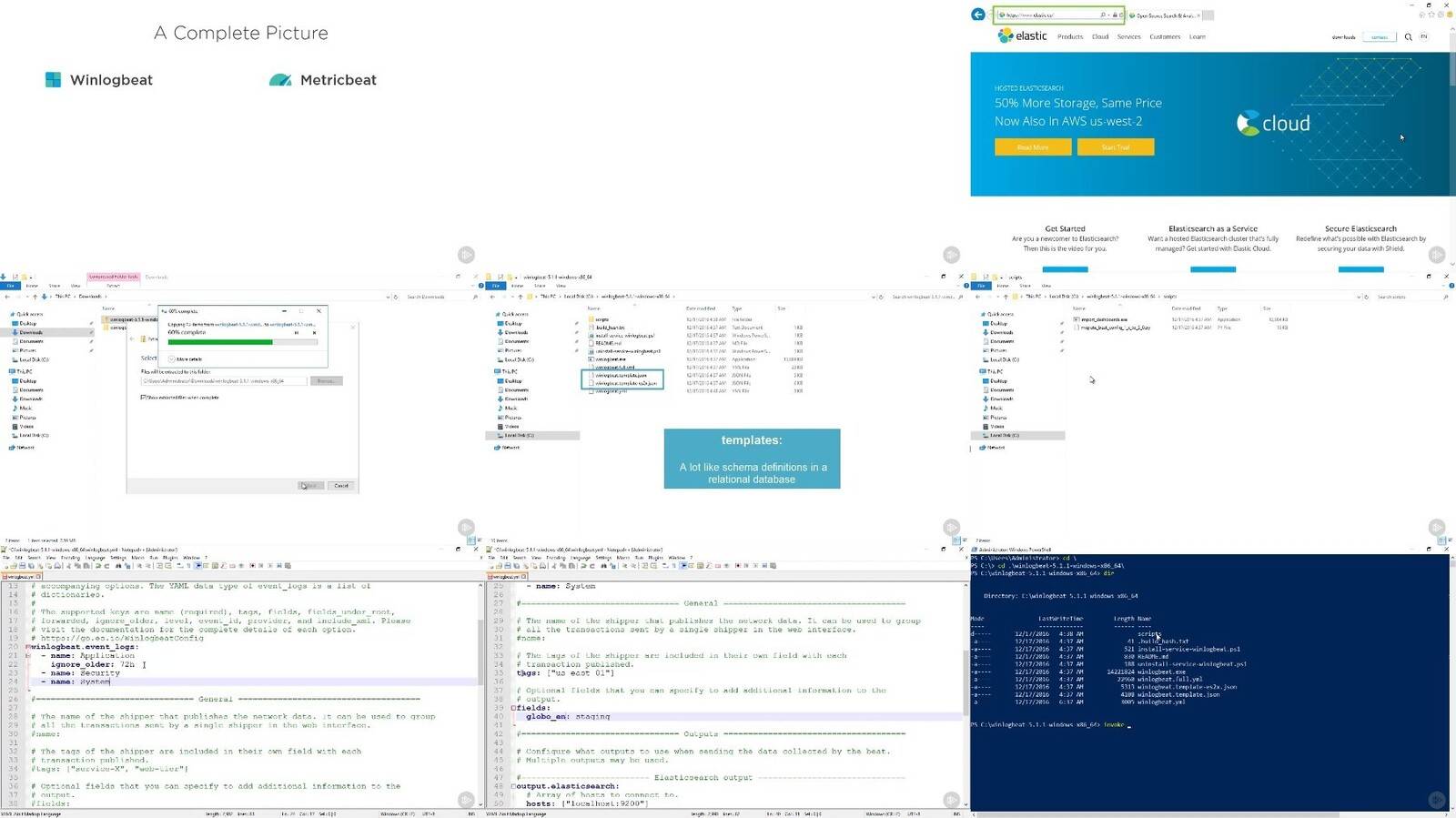Open address history dropdown in Downloads window

(x=388, y=297)
